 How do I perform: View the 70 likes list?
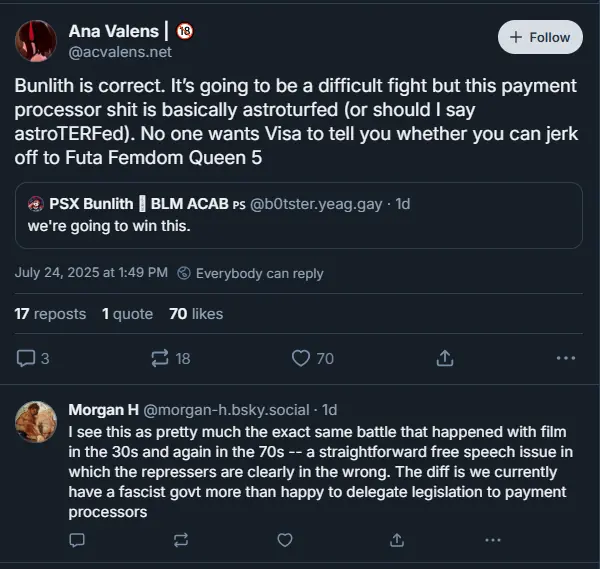pyautogui.click(x=196, y=313)
